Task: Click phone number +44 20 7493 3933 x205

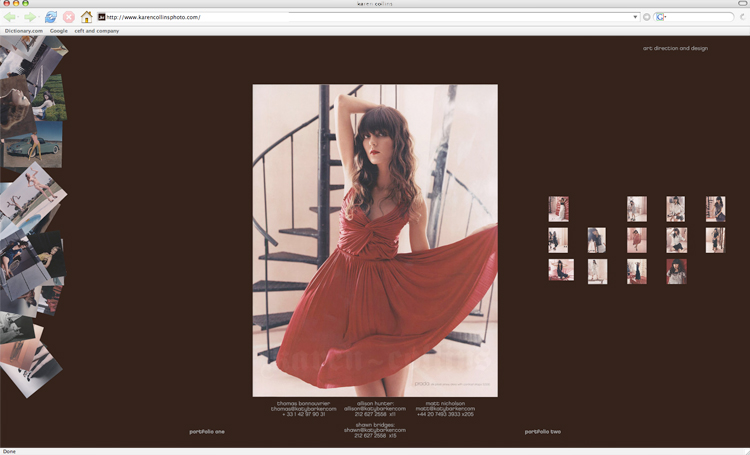Action: 445,414
